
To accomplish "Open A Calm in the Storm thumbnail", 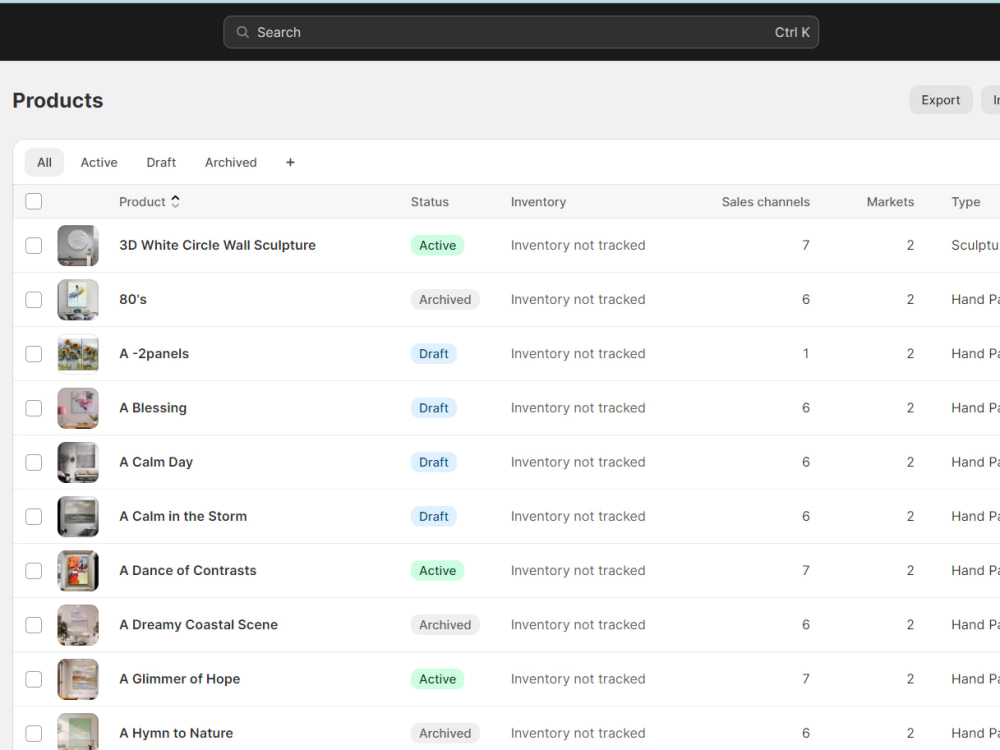I will click(x=78, y=517).
